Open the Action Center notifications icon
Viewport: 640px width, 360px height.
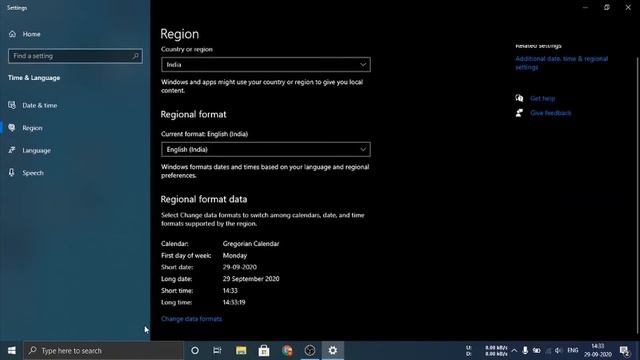pos(624,351)
